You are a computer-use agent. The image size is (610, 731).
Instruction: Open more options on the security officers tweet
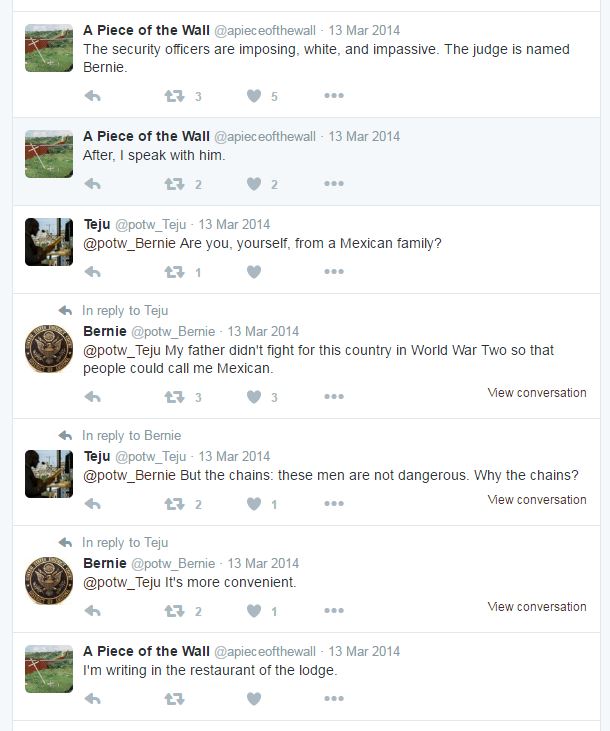point(334,96)
